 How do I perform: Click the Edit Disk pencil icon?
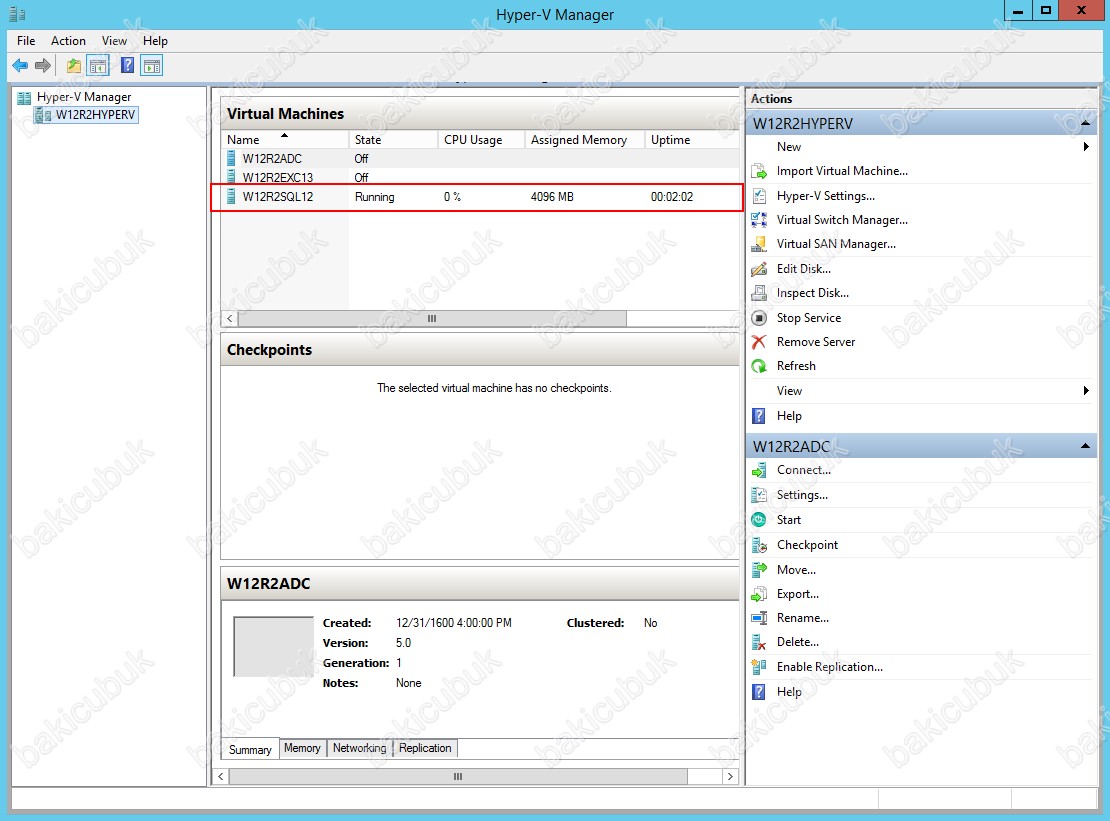pyautogui.click(x=759, y=269)
